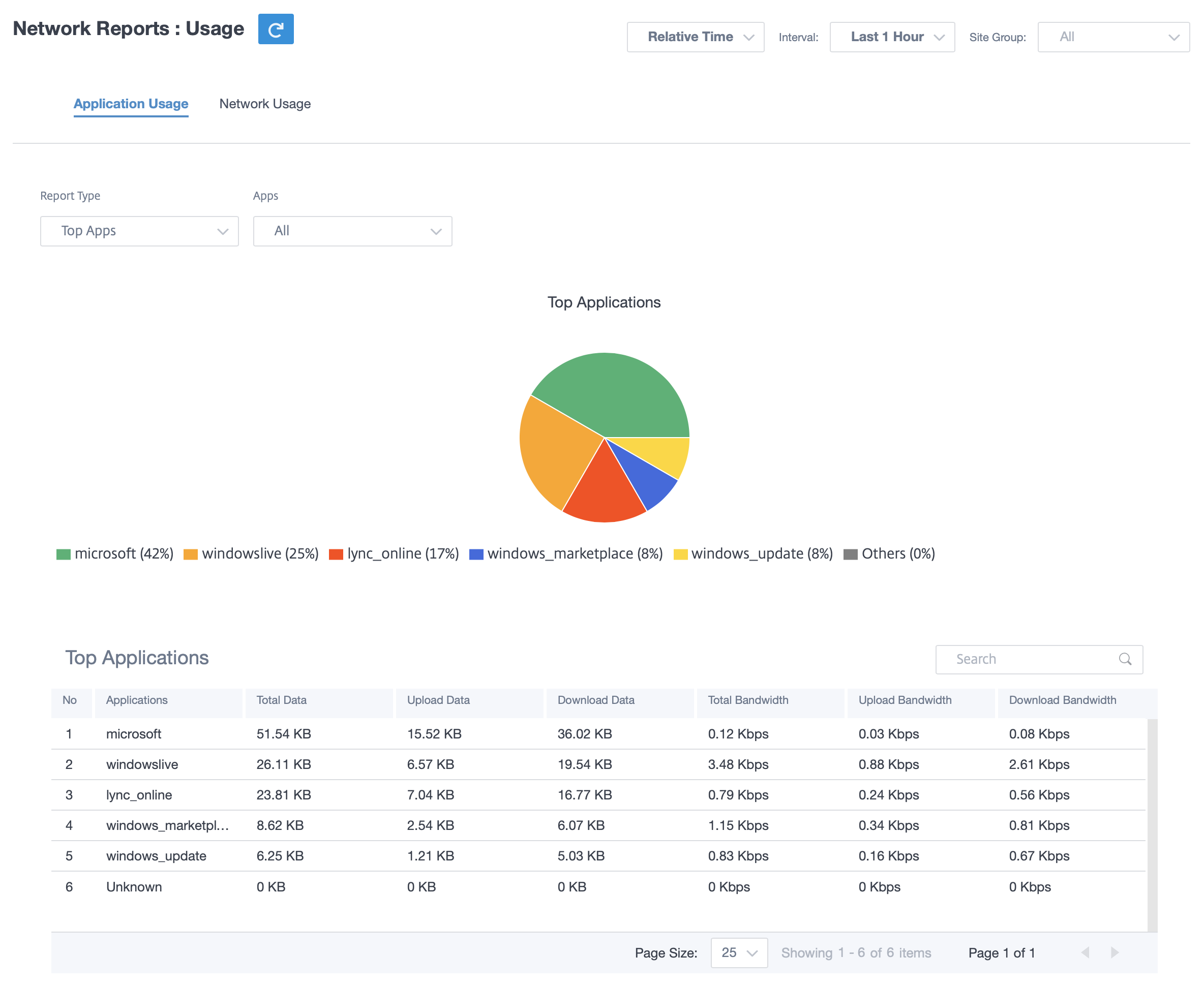The height and width of the screenshot is (987, 1204).
Task: Select the Application Usage tab
Action: [x=131, y=104]
